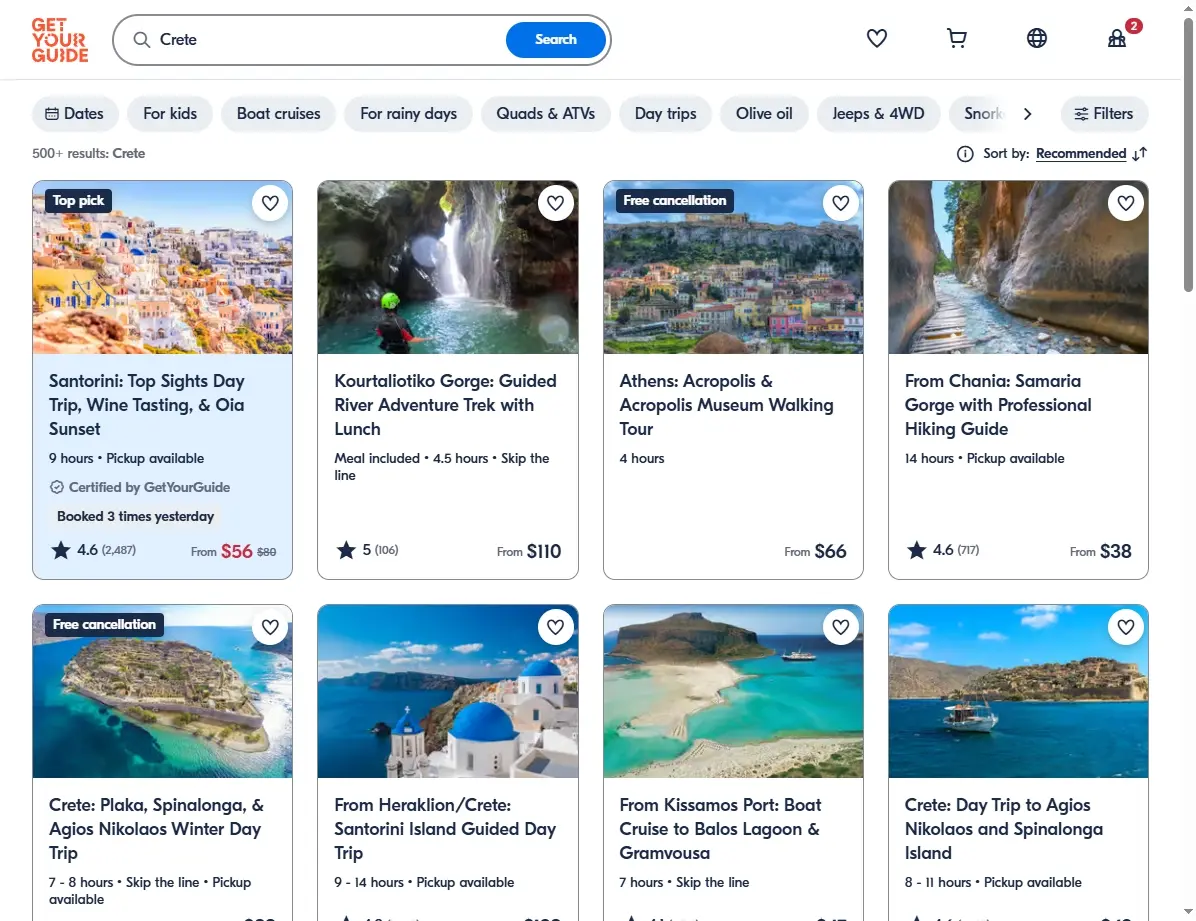Open Athens Acropolis Museum Walking Tour title
The height and width of the screenshot is (921, 1196).
coord(726,405)
